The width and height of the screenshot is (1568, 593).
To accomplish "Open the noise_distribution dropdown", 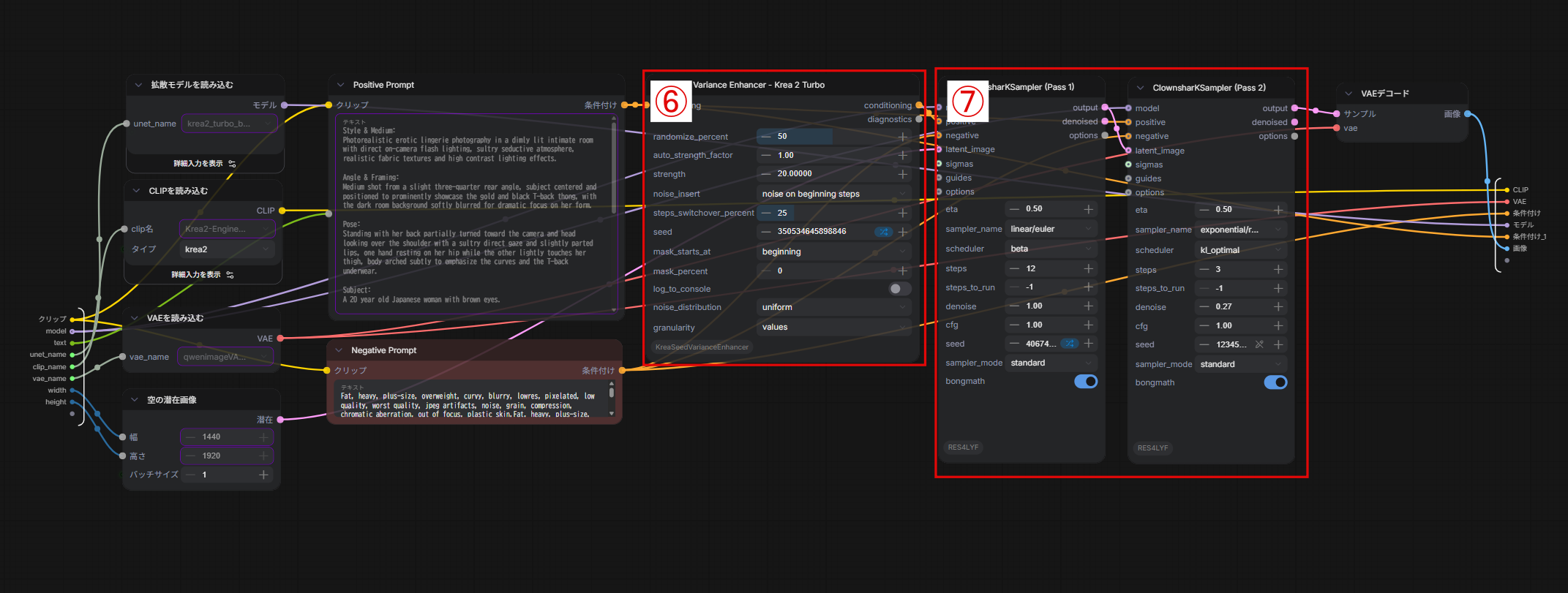I will tap(833, 307).
